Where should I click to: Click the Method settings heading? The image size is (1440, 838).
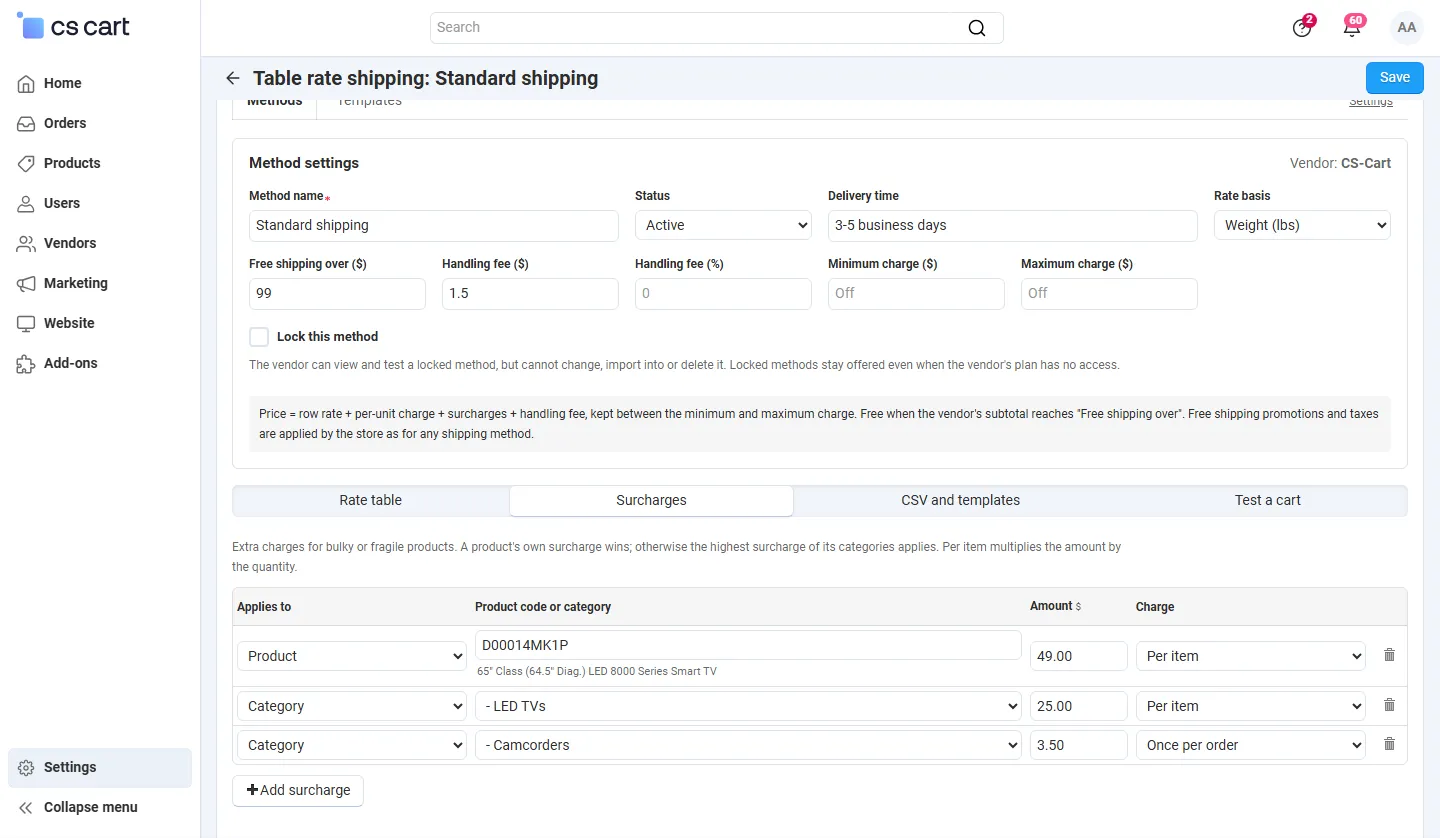coord(304,163)
